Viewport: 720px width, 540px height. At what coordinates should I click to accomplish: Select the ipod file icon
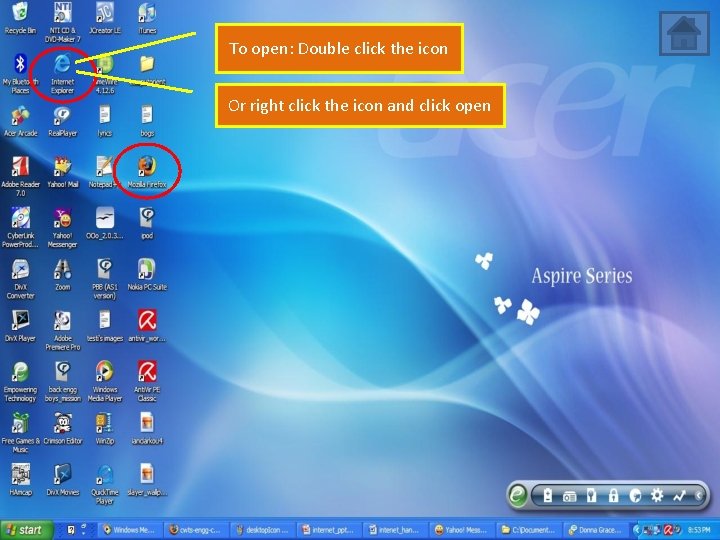click(147, 224)
